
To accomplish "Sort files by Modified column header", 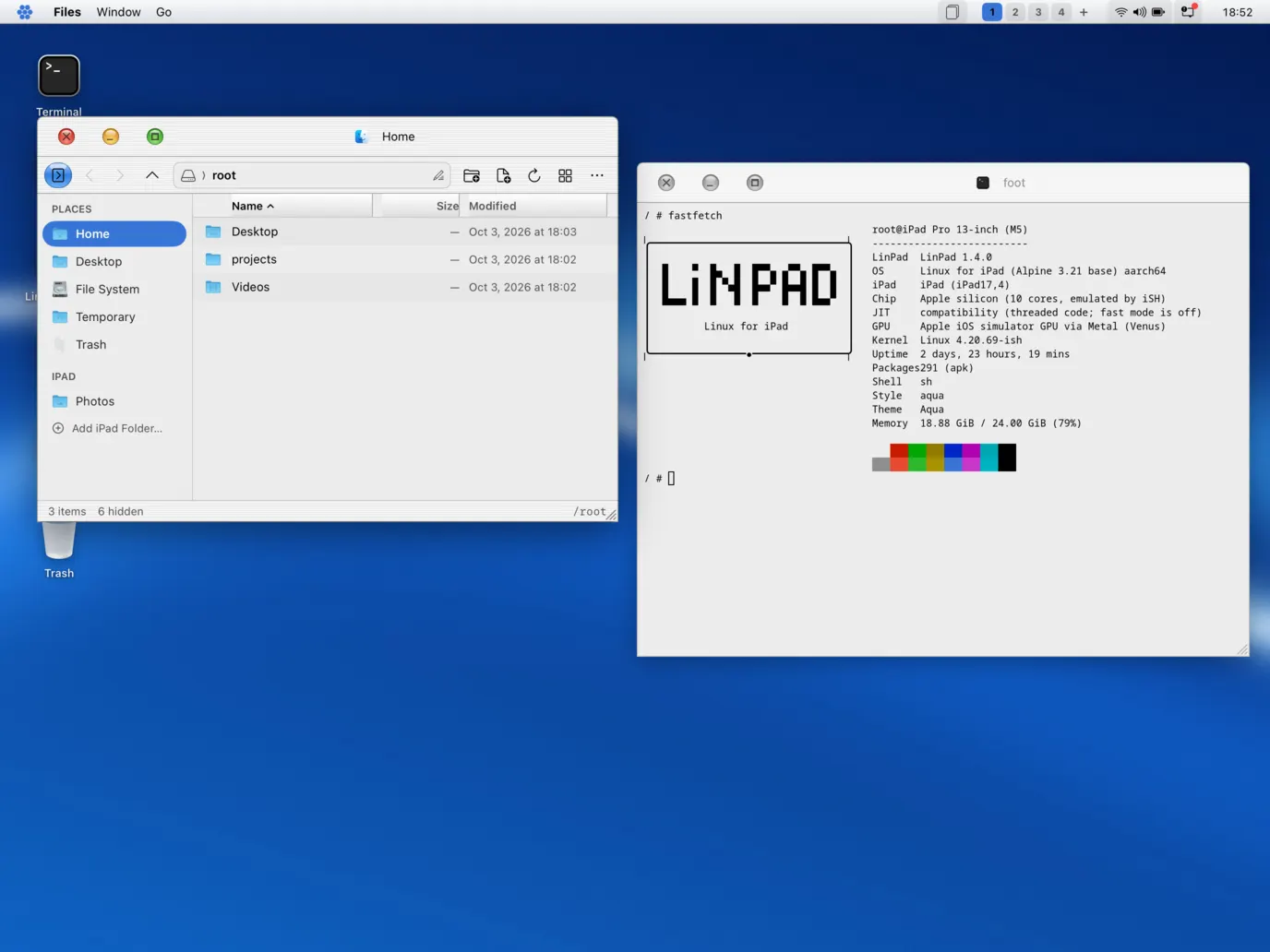I will pos(533,206).
